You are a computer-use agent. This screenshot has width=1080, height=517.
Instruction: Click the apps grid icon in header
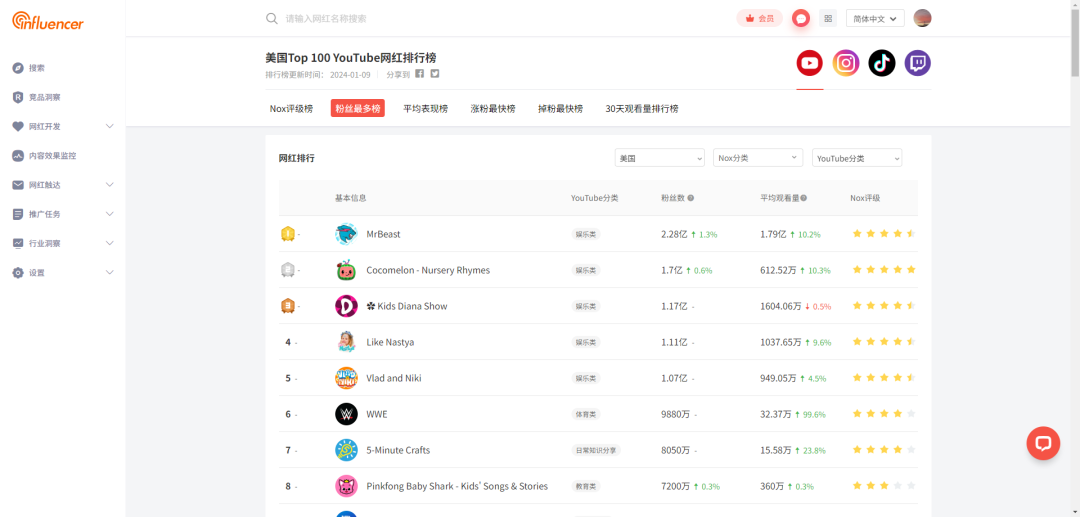pos(828,18)
